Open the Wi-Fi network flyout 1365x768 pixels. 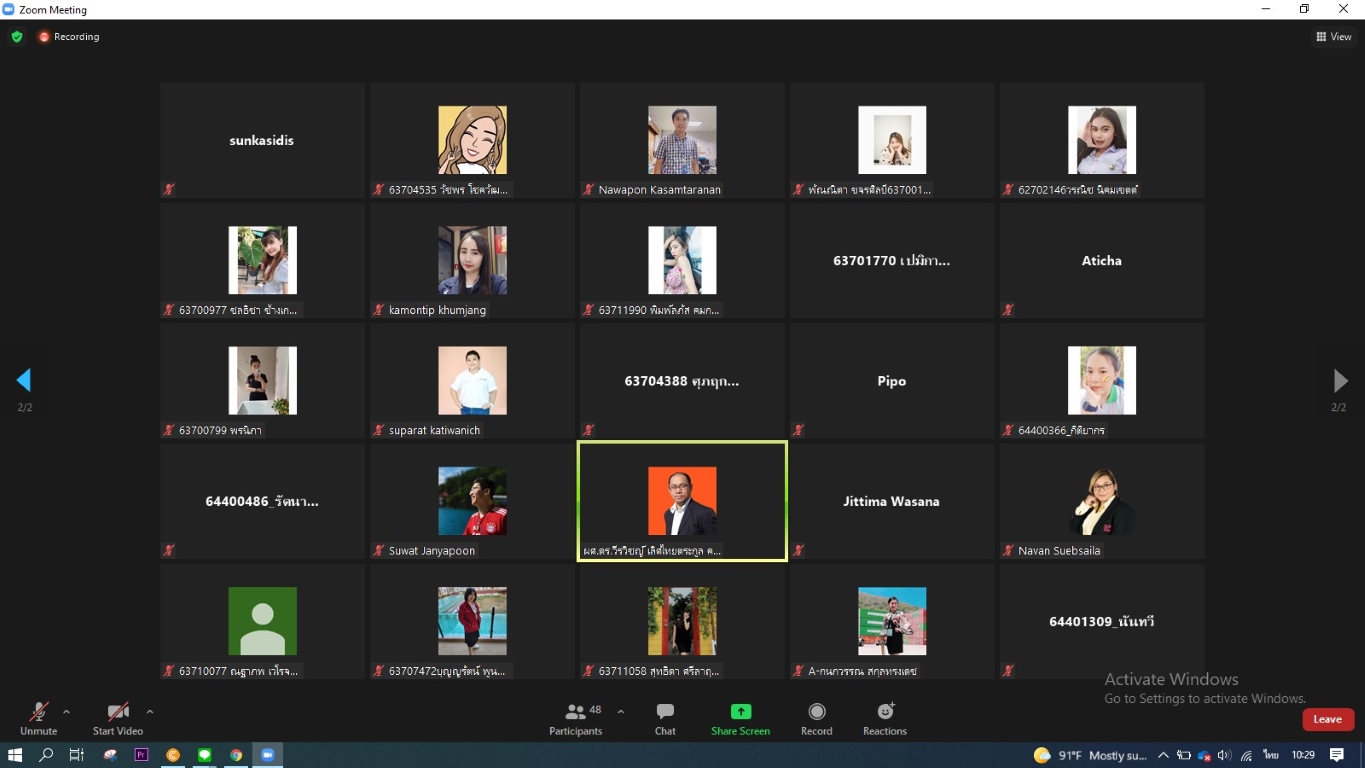coord(1246,755)
